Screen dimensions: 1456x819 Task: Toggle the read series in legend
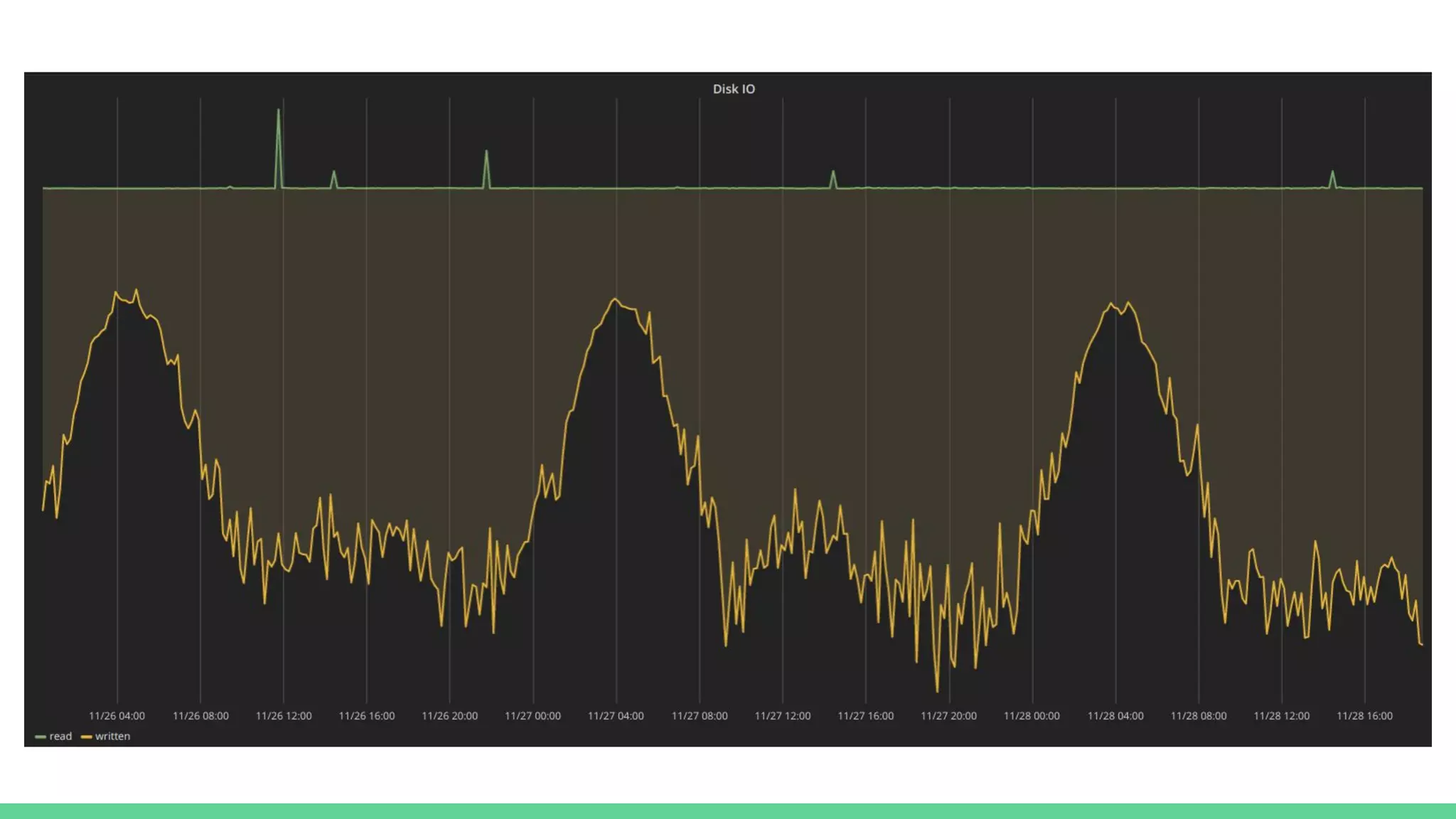tap(60, 737)
